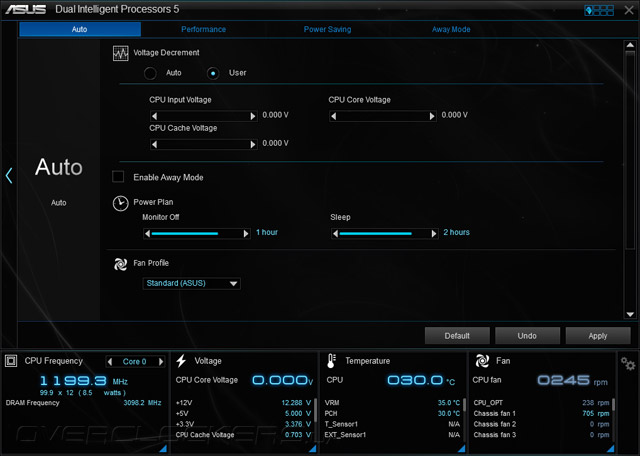This screenshot has width=640, height=456.
Task: Click the Voltage lightning bolt icon
Action: [x=181, y=361]
